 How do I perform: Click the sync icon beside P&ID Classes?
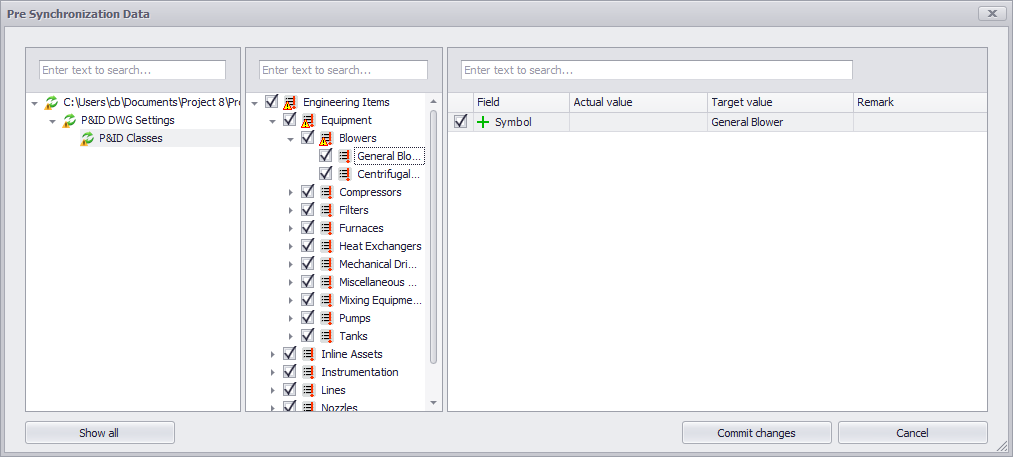[x=87, y=138]
